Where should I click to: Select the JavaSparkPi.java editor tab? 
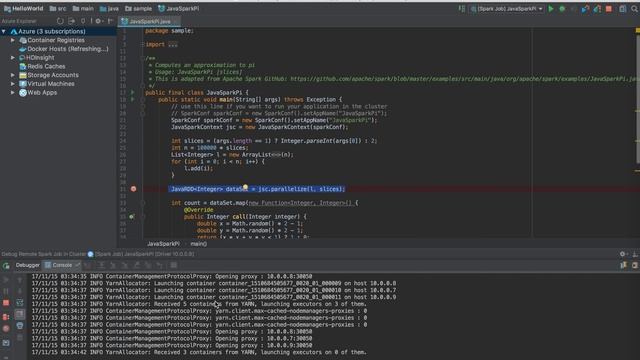pyautogui.click(x=149, y=21)
